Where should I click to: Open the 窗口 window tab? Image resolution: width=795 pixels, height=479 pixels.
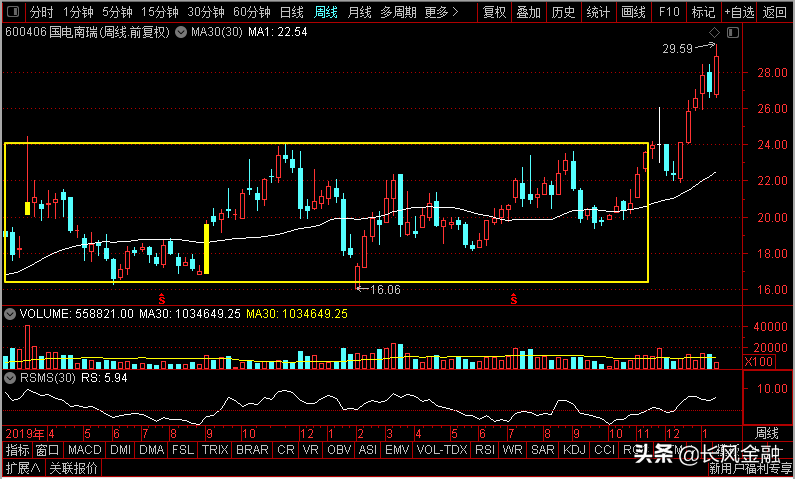[48, 450]
